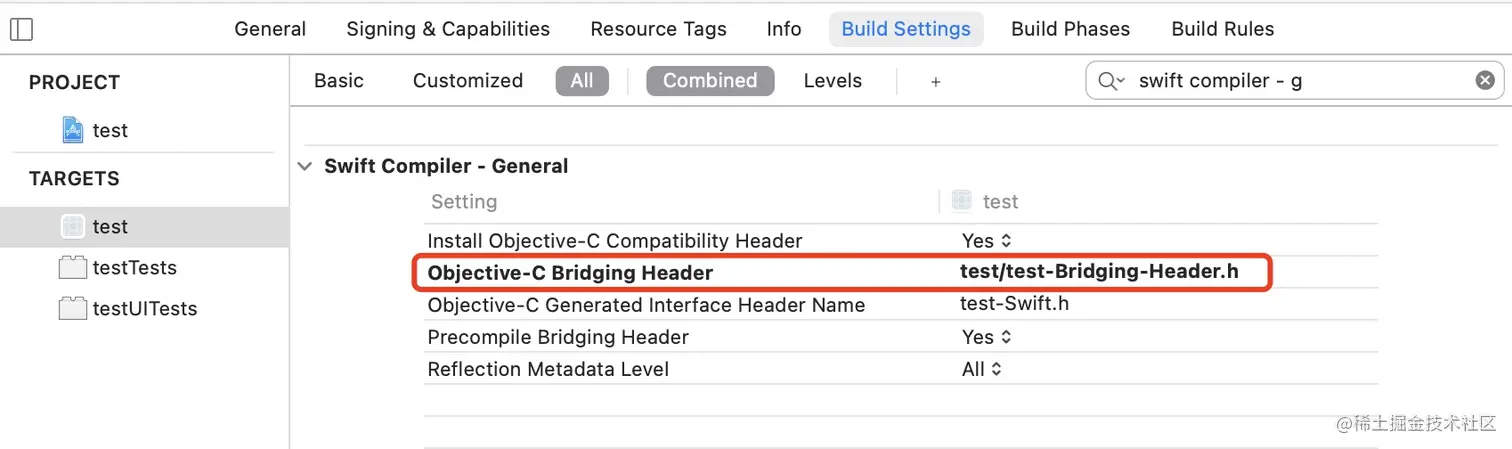Screen dimensions: 1512x449
Task: Select the All filter button
Action: pos(582,81)
